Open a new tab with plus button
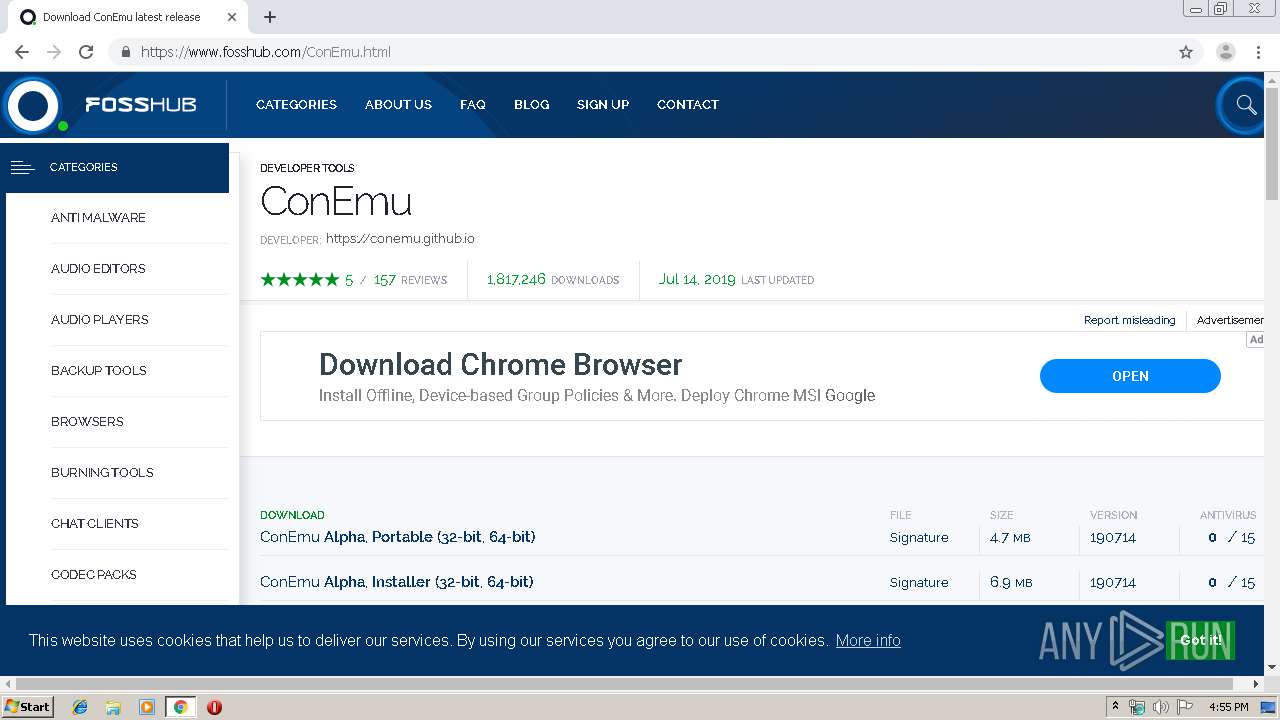The height and width of the screenshot is (720, 1280). [x=270, y=17]
